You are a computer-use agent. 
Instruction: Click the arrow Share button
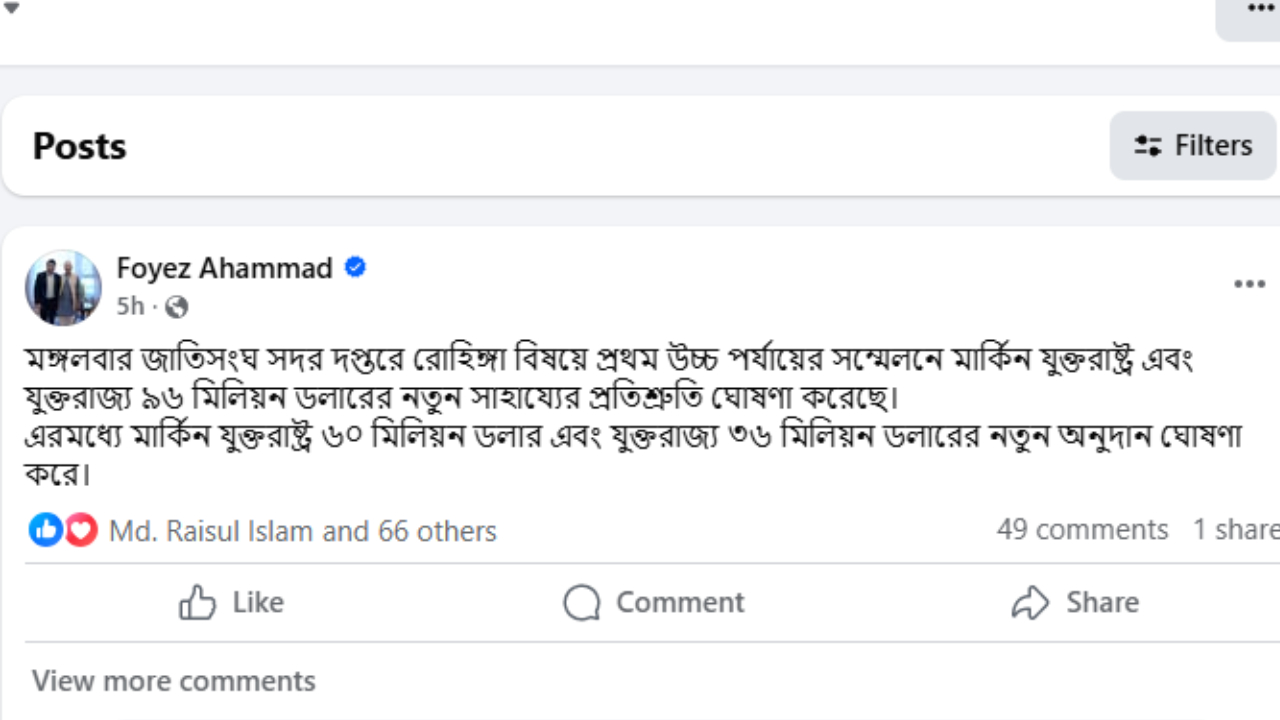(x=1074, y=602)
